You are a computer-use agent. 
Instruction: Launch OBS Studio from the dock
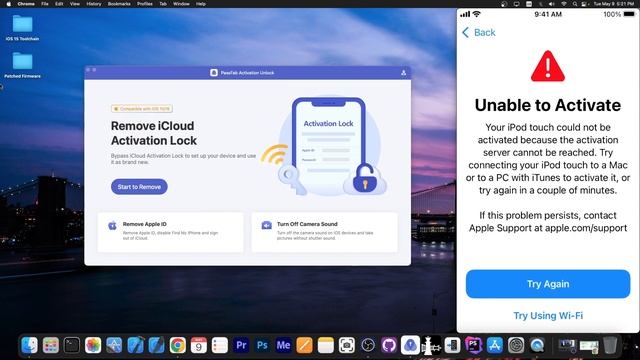[x=368, y=345]
